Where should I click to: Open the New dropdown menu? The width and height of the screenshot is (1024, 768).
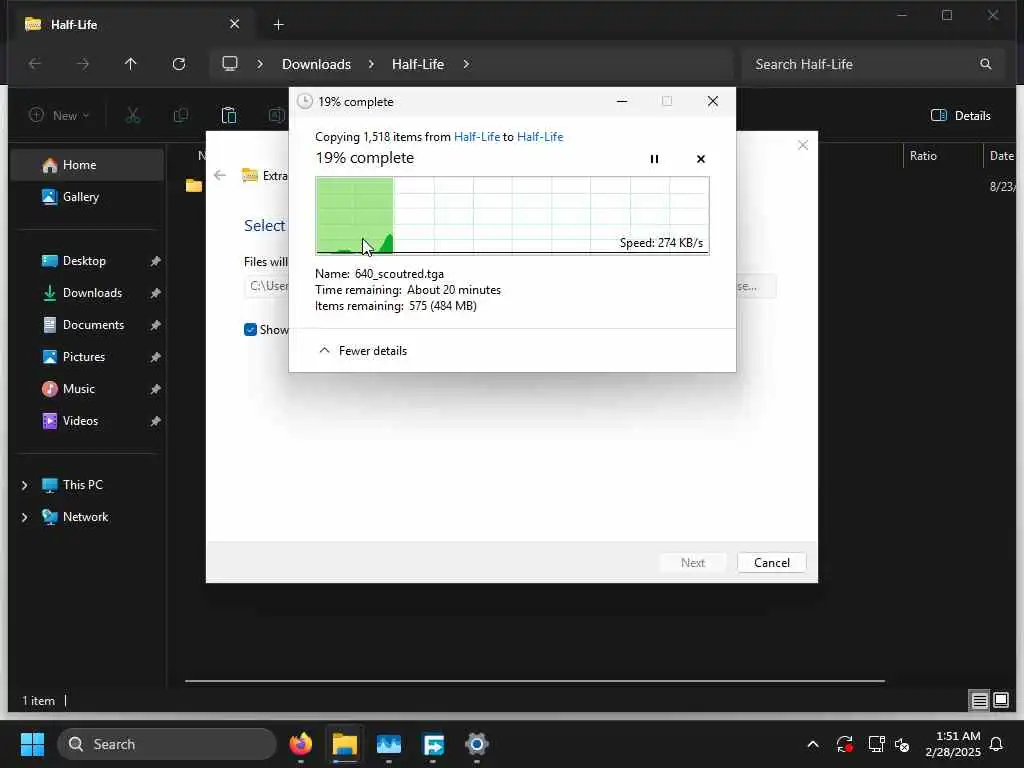59,116
